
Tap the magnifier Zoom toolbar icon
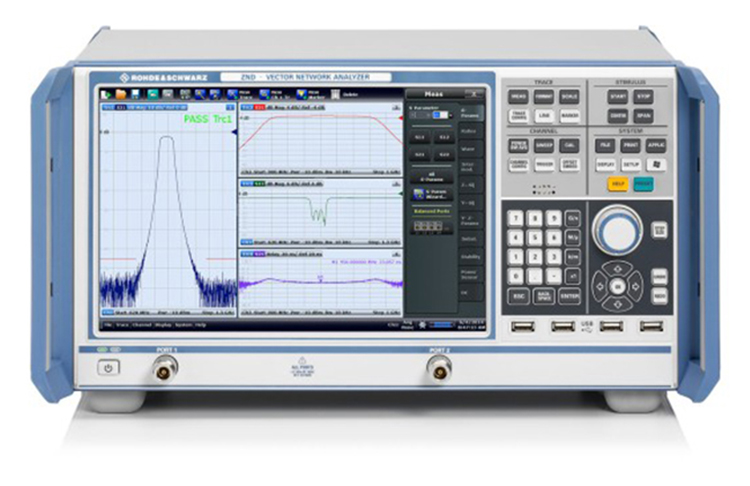tap(200, 94)
